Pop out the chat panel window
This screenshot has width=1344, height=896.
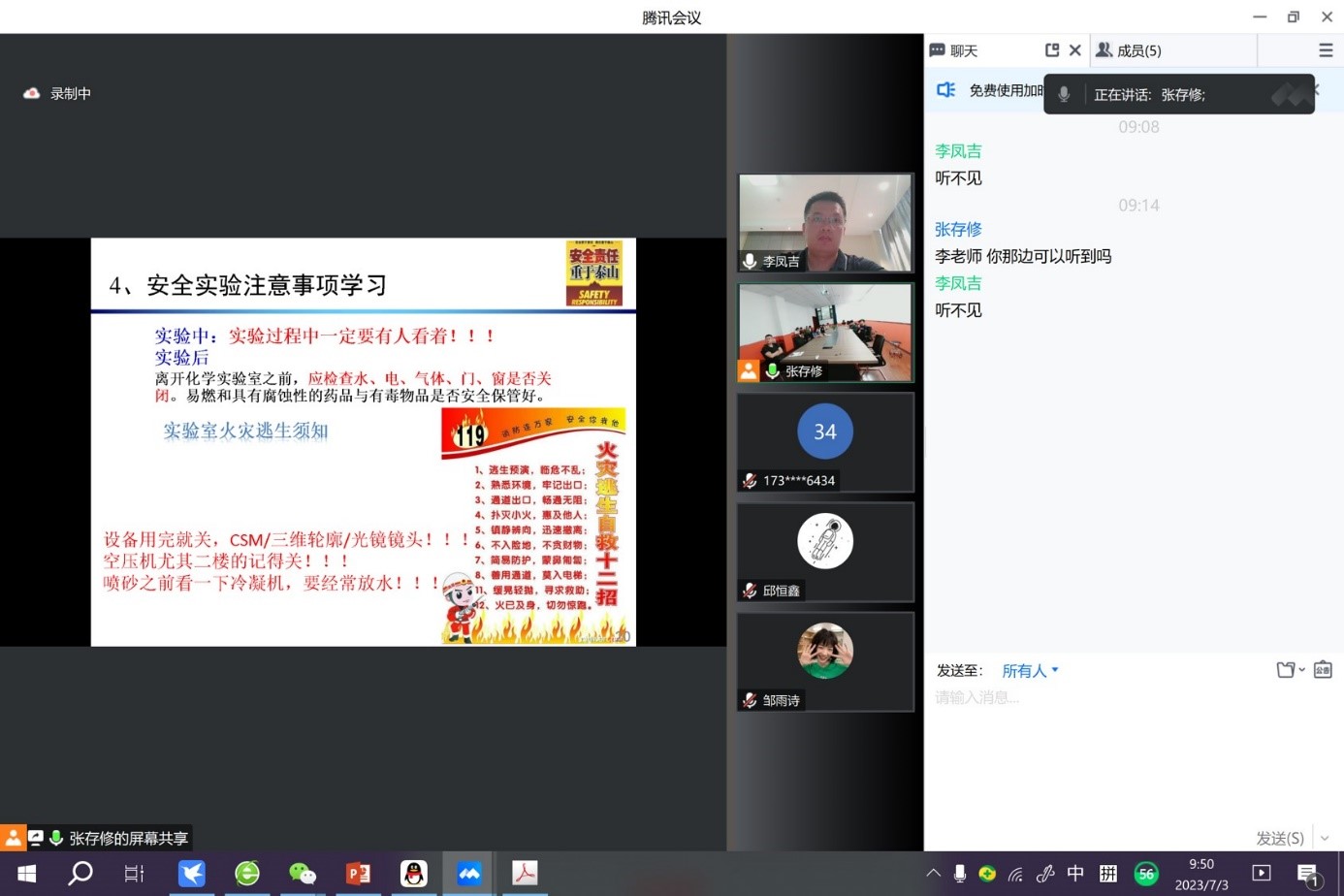(x=1052, y=50)
